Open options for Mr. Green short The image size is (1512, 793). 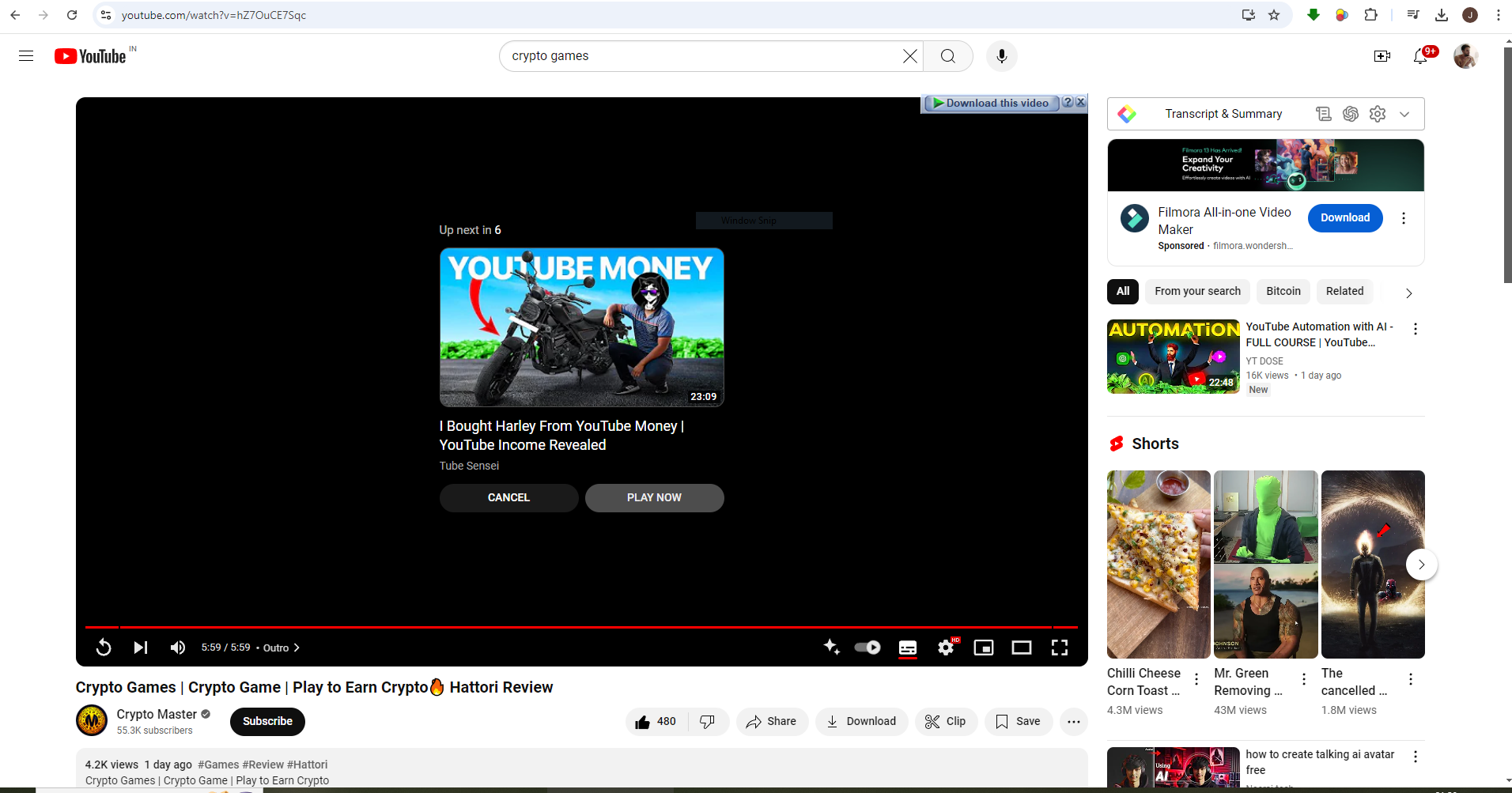click(1304, 679)
